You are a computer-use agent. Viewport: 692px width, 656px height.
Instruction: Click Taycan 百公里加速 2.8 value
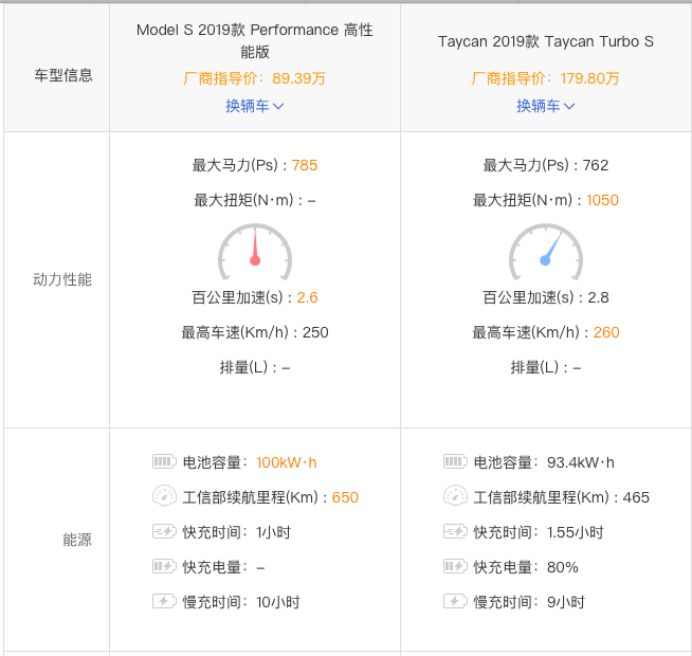click(x=598, y=298)
